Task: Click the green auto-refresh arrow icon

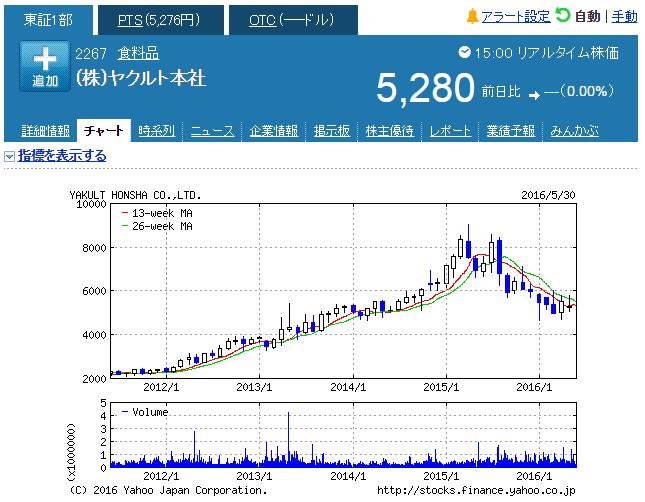Action: pyautogui.click(x=563, y=16)
